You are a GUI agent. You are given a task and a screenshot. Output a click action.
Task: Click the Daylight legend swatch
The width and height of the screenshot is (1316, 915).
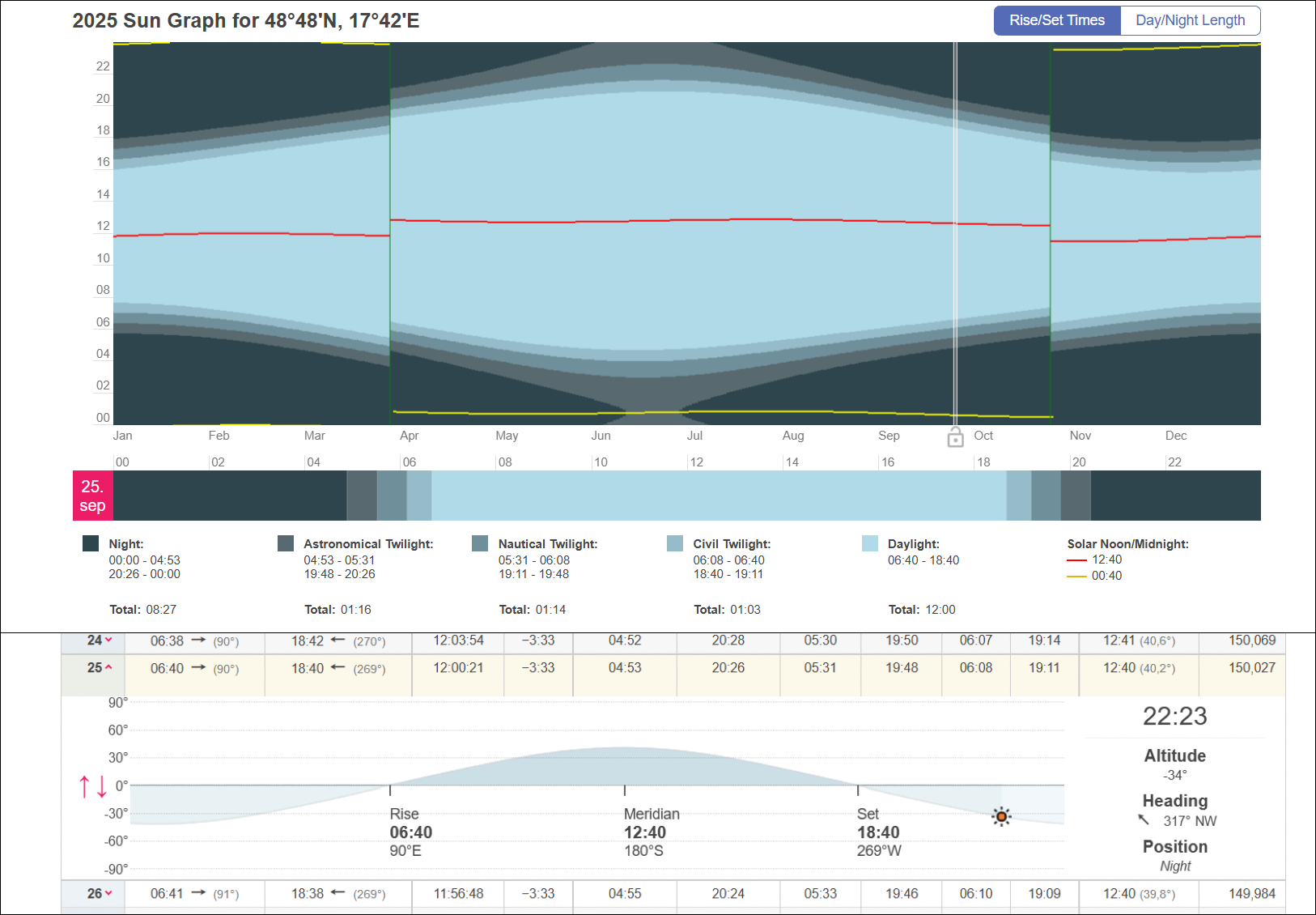pos(870,543)
